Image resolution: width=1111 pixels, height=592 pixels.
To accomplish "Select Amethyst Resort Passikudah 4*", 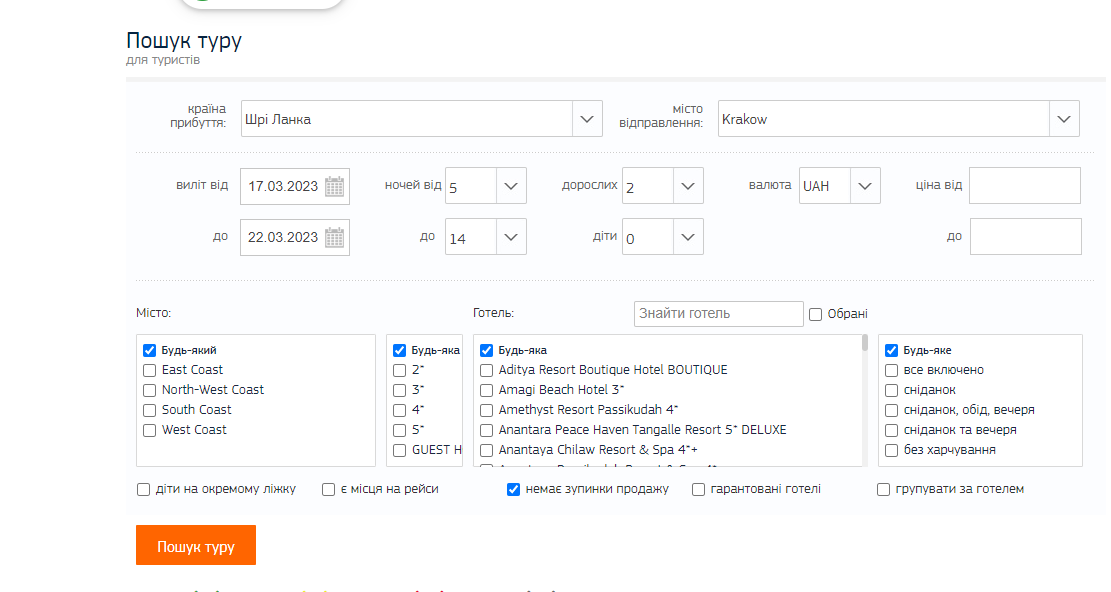I will point(486,410).
